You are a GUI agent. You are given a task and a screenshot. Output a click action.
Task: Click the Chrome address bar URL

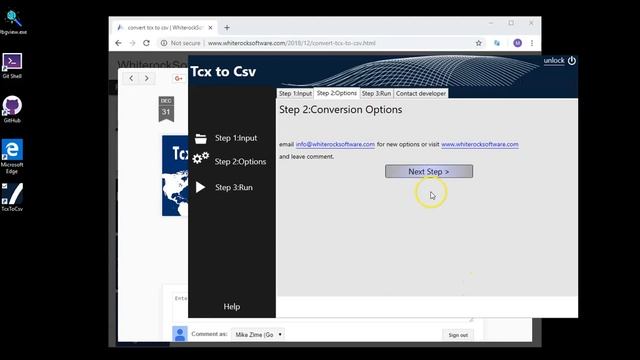click(x=291, y=43)
